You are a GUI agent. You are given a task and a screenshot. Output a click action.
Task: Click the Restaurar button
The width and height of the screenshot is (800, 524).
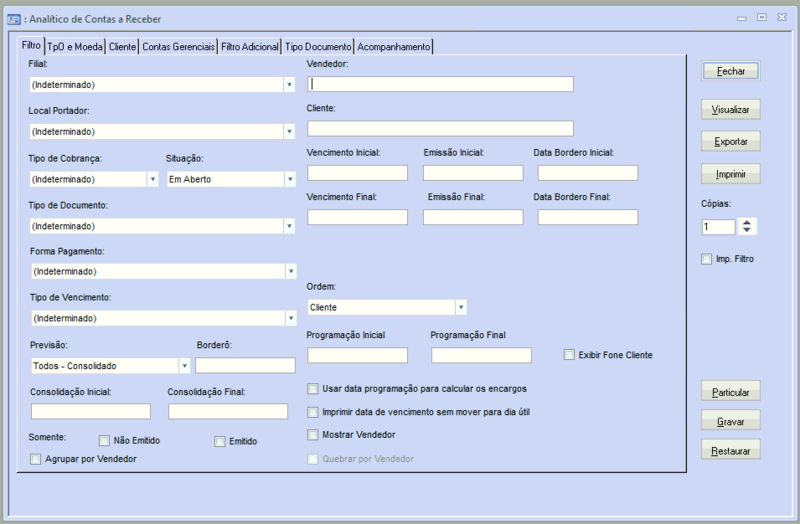pyautogui.click(x=731, y=451)
